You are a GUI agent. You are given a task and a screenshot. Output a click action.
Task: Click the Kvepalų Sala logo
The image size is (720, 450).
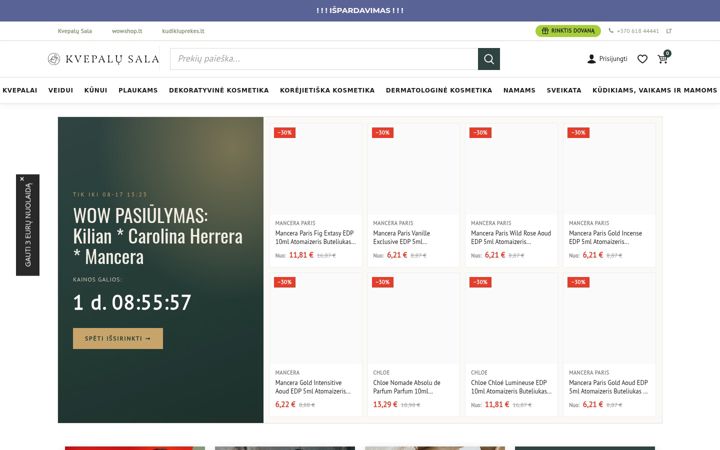point(103,59)
